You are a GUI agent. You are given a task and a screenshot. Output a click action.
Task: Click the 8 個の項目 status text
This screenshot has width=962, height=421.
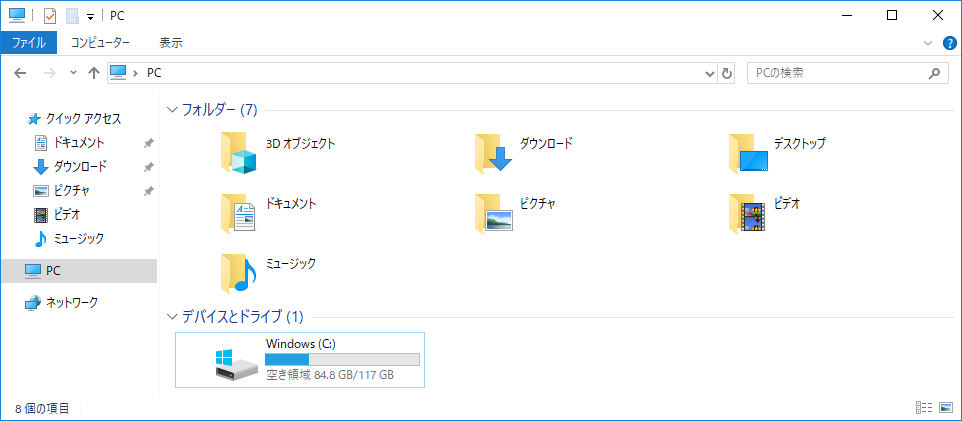click(42, 408)
